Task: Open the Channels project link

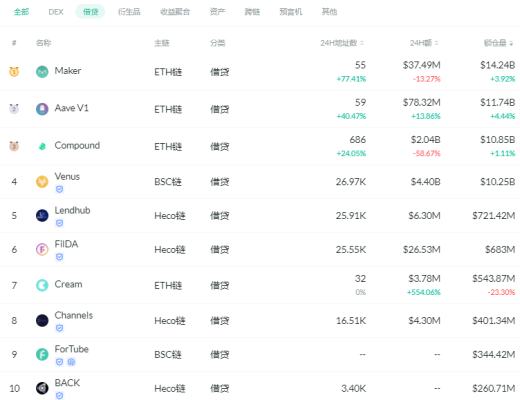Action: coord(74,315)
